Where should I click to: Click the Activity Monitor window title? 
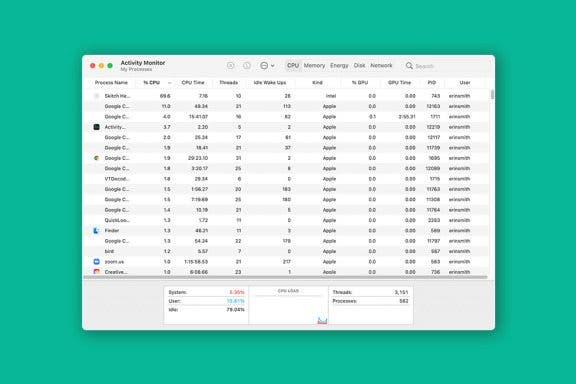(x=143, y=63)
